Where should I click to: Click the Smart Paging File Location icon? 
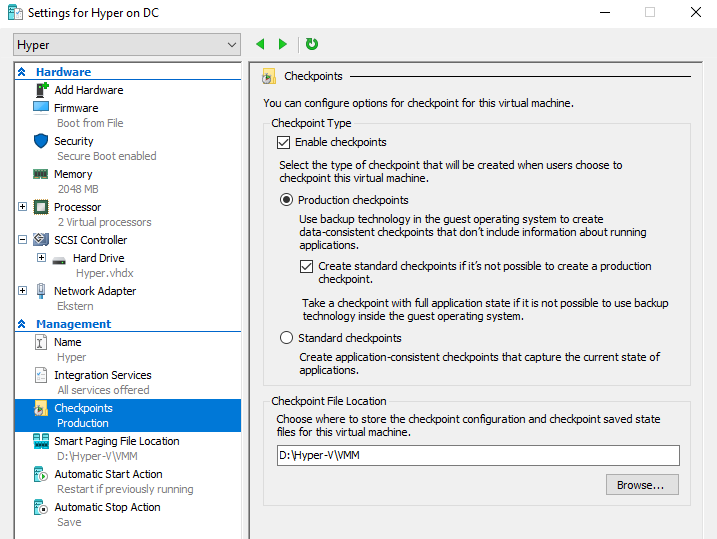41,441
